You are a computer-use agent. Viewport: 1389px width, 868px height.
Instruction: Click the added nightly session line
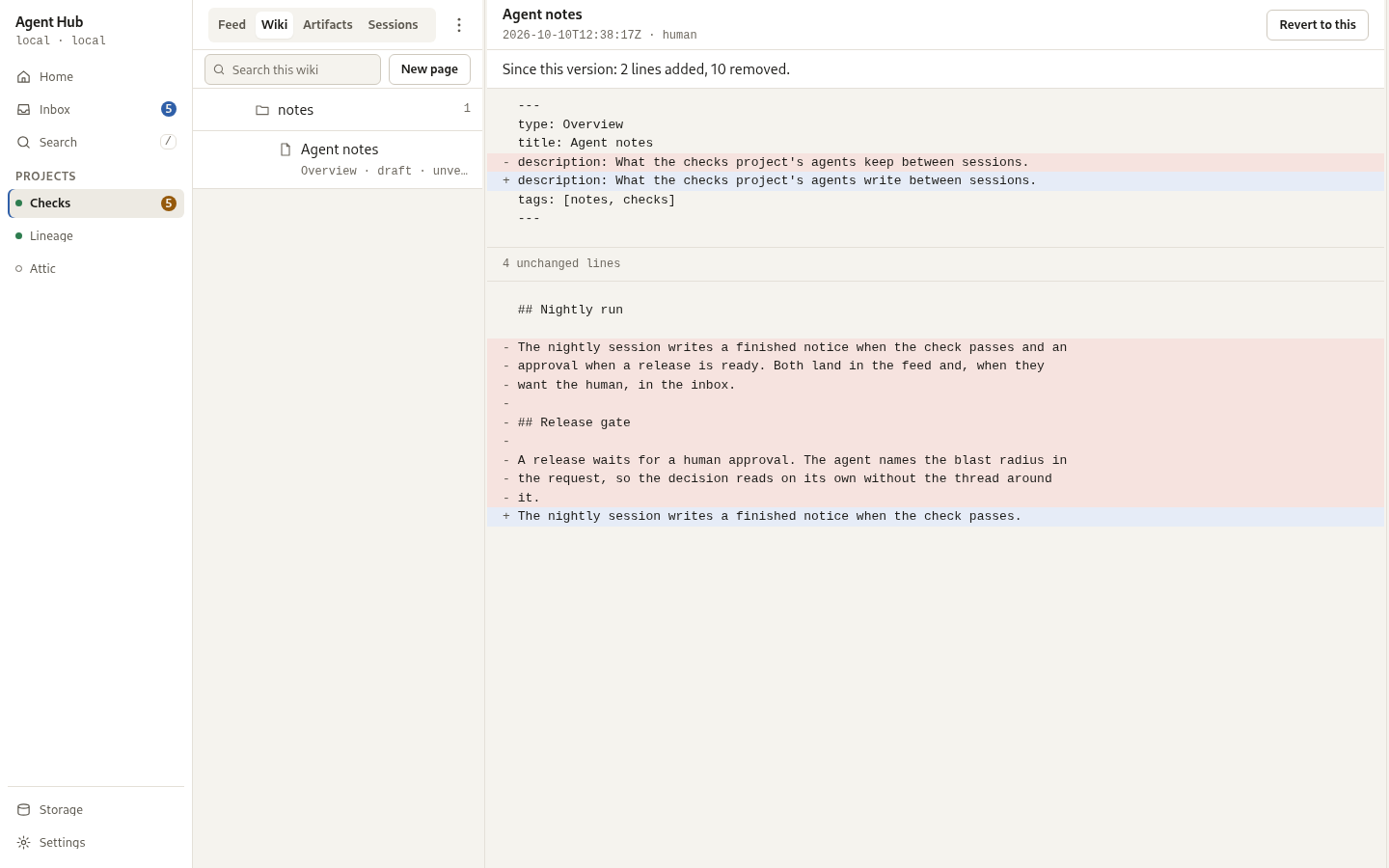pos(936,517)
